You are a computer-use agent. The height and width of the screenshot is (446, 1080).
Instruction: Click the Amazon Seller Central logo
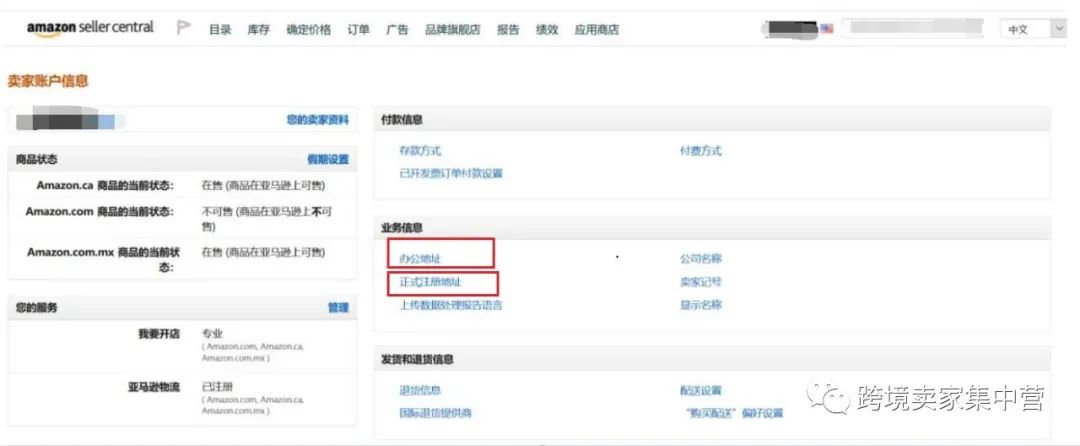90,29
